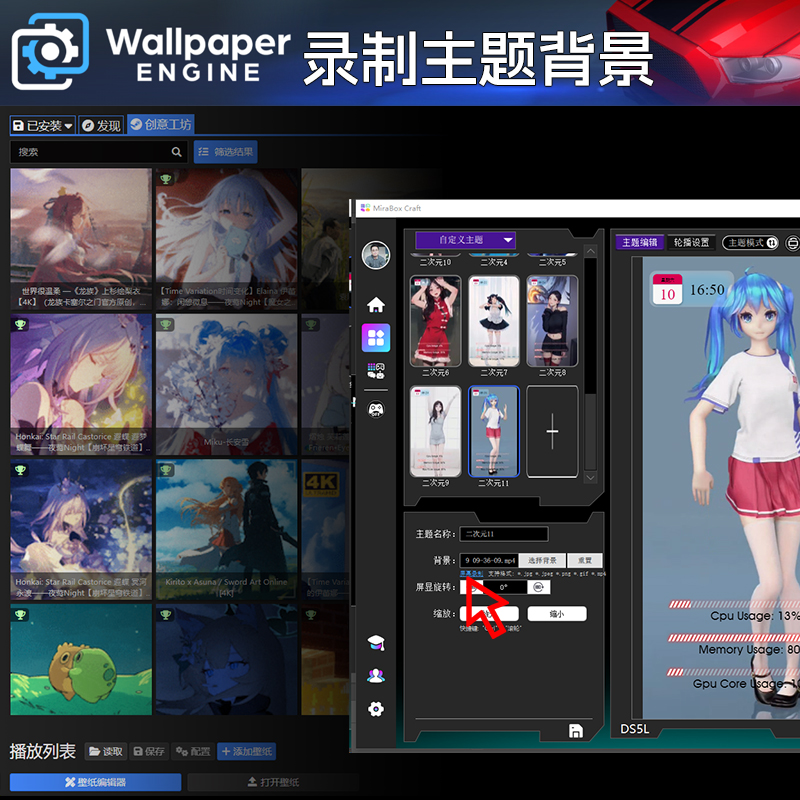Open the two frogs hugging wallpaper thumbnail
Image resolution: width=800 pixels, height=800 pixels.
point(81,660)
